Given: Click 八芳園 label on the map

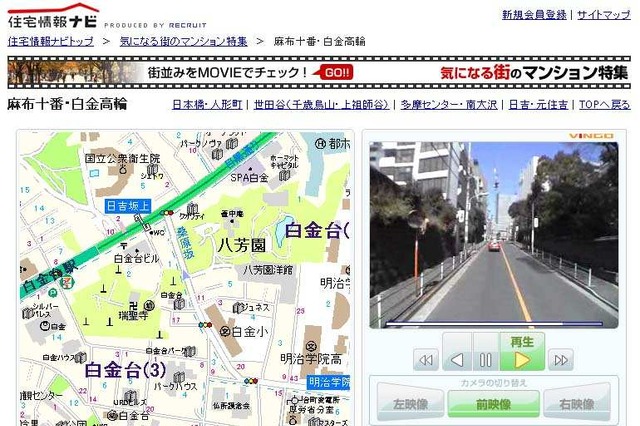Looking at the screenshot, I should (x=242, y=245).
